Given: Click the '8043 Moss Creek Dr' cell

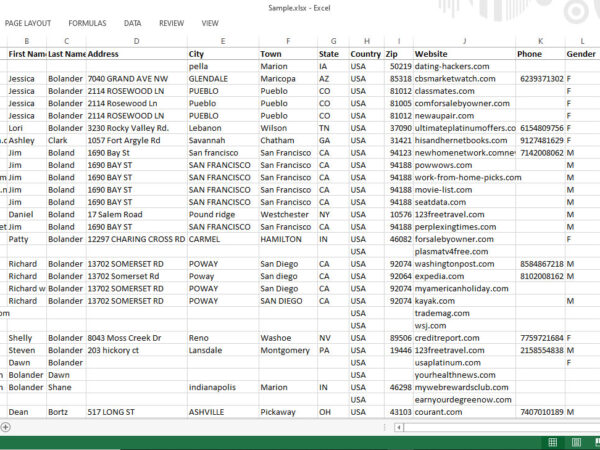Looking at the screenshot, I should [x=137, y=338].
